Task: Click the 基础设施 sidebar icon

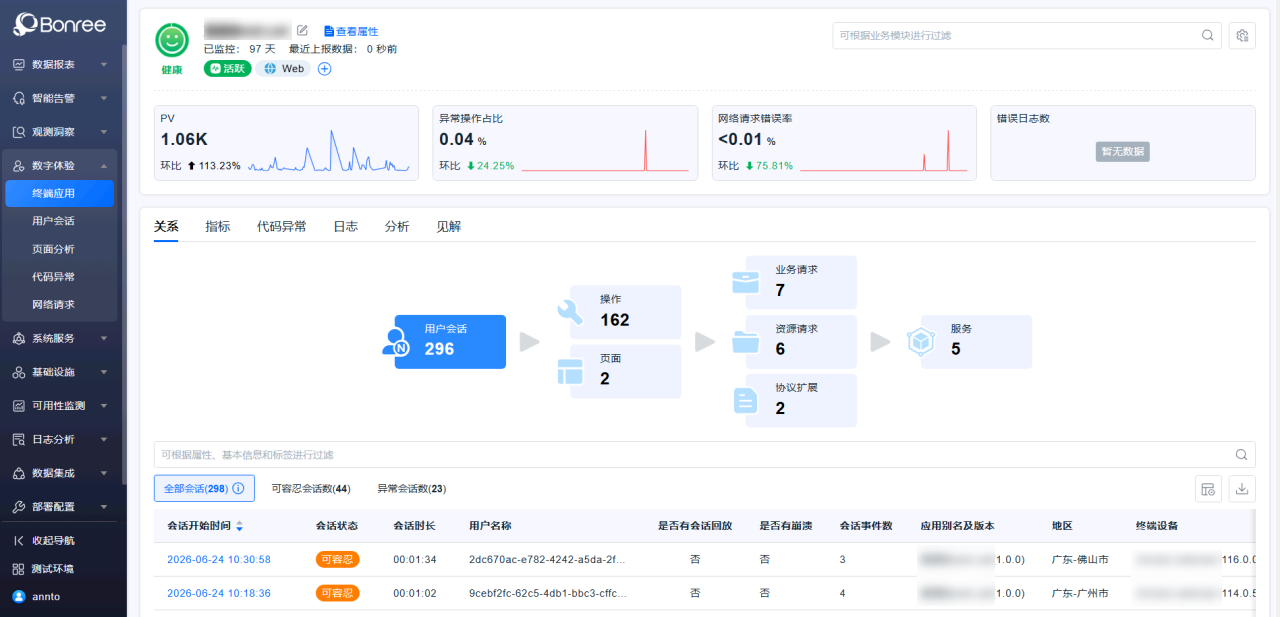Action: click(x=19, y=372)
